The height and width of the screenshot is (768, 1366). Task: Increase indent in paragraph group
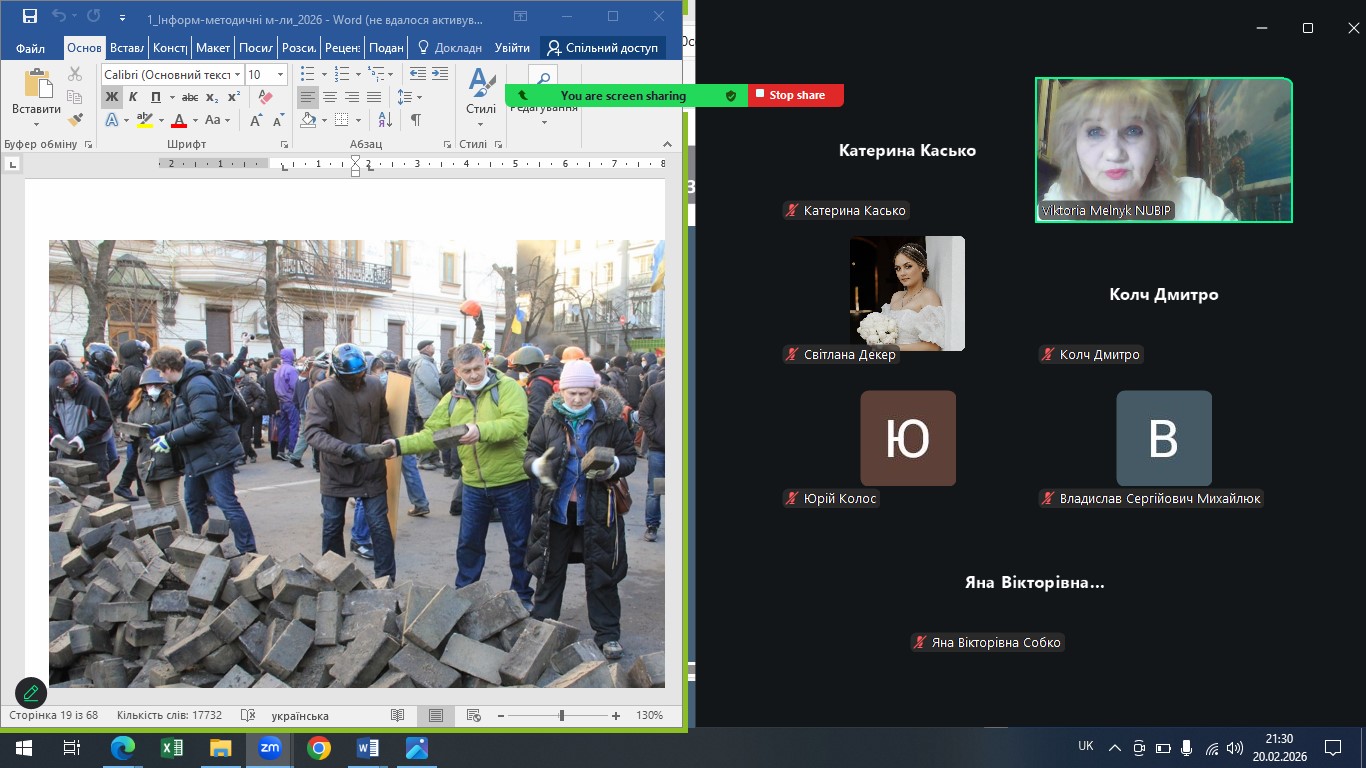point(439,74)
